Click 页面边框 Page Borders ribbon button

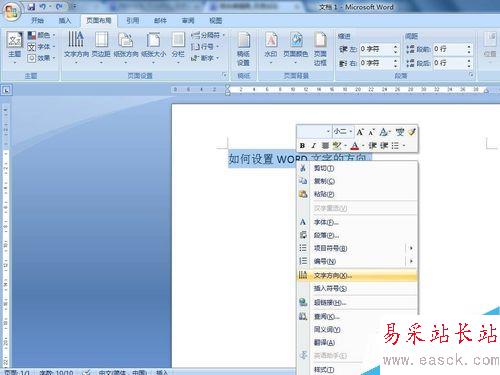click(x=320, y=49)
